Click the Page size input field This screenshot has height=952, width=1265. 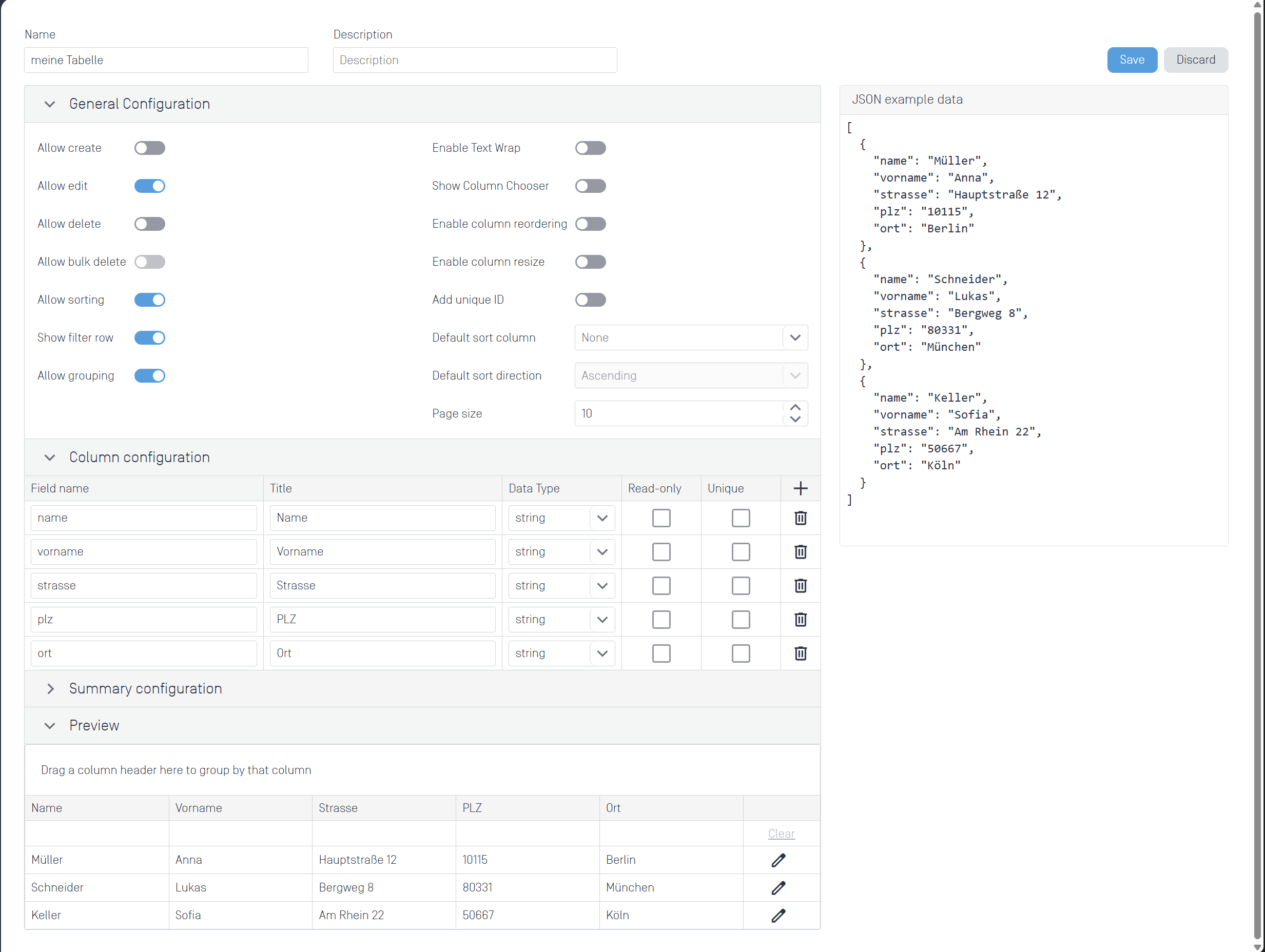point(678,413)
